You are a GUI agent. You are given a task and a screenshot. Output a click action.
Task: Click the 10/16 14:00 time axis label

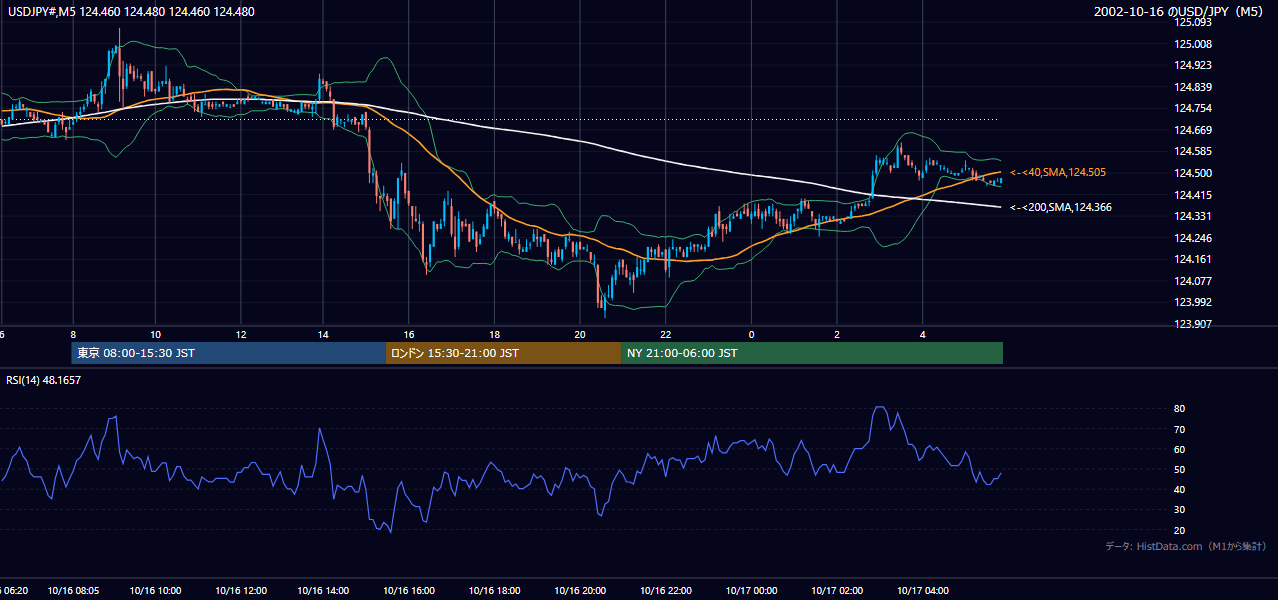coord(323,591)
